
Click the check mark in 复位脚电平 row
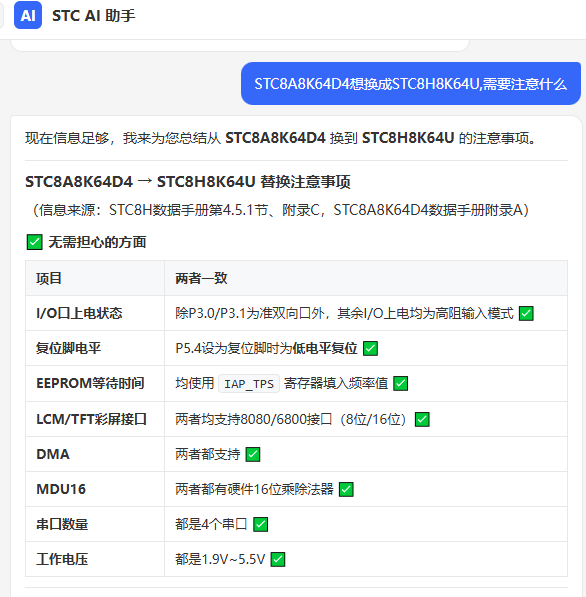(370, 348)
